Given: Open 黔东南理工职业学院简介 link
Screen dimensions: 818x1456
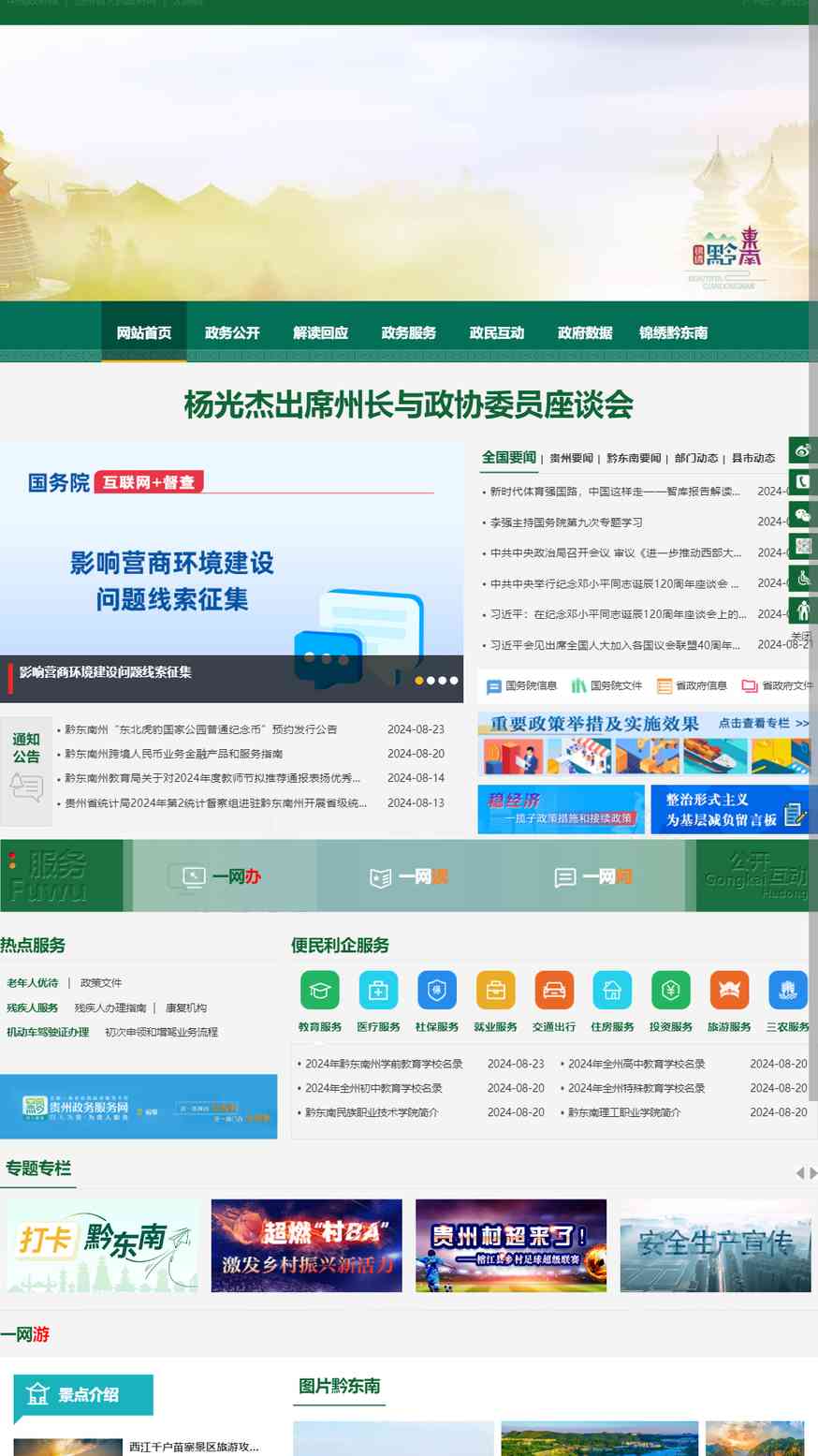Looking at the screenshot, I should (x=624, y=1112).
